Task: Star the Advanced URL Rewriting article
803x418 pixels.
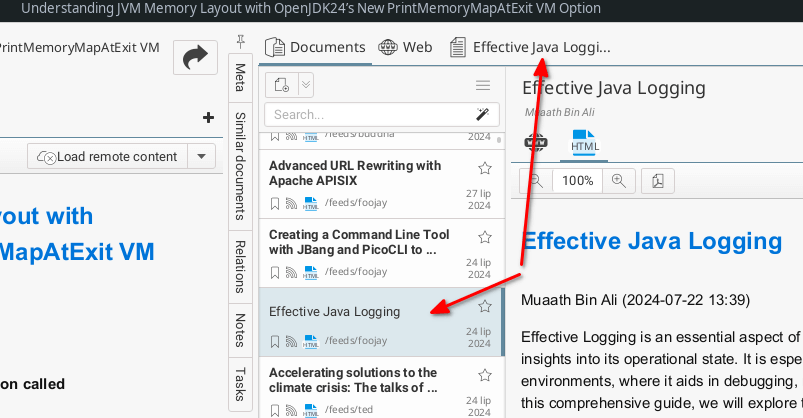Action: [485, 167]
